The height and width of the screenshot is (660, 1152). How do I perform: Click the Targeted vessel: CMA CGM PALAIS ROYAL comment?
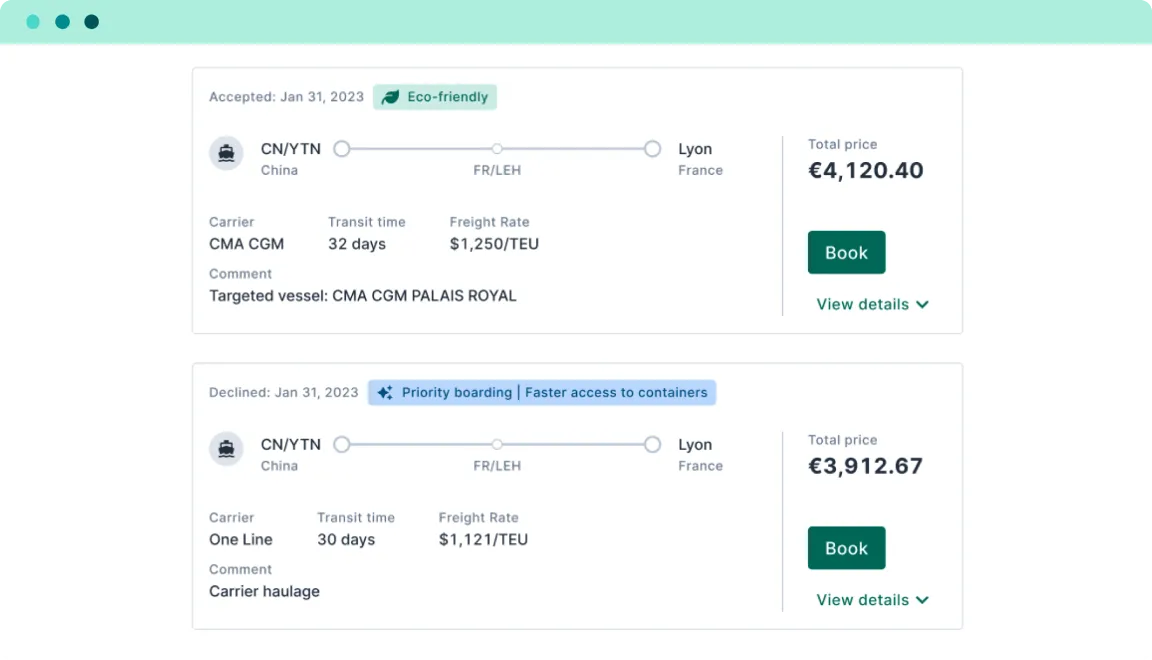point(363,295)
